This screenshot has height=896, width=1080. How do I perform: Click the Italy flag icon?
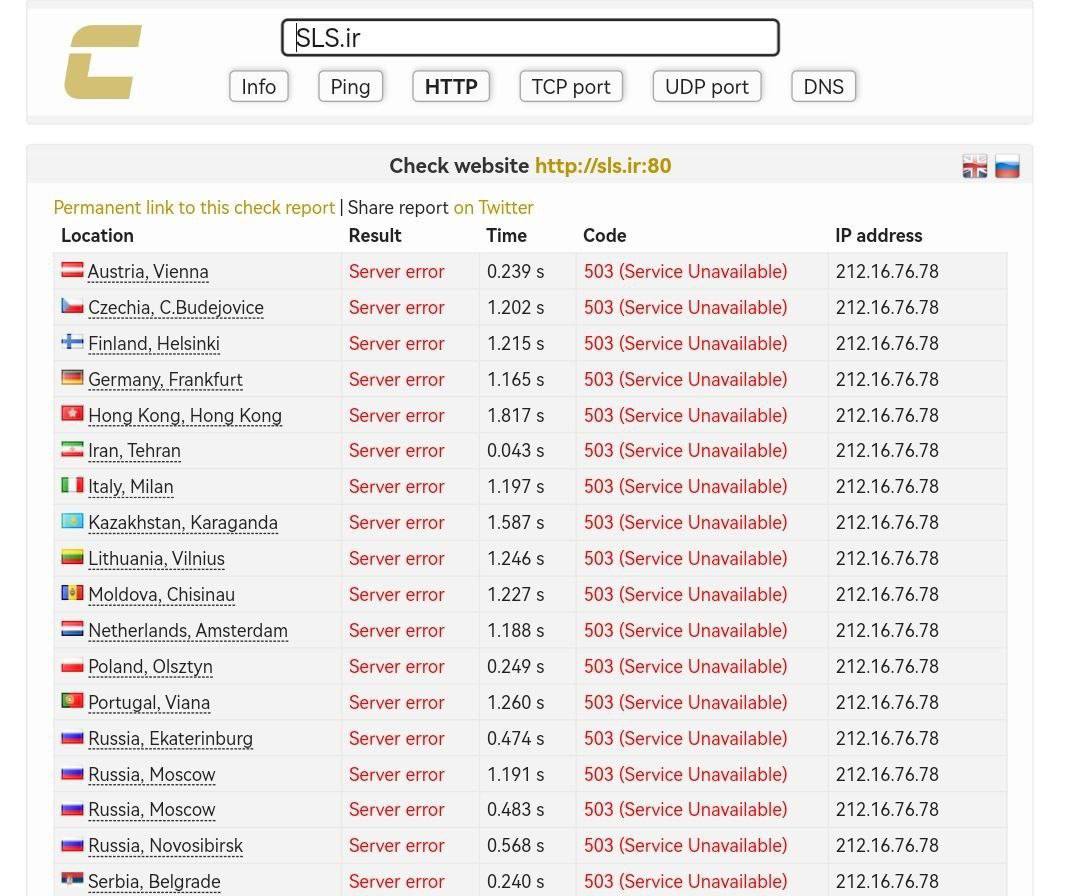[x=72, y=485]
